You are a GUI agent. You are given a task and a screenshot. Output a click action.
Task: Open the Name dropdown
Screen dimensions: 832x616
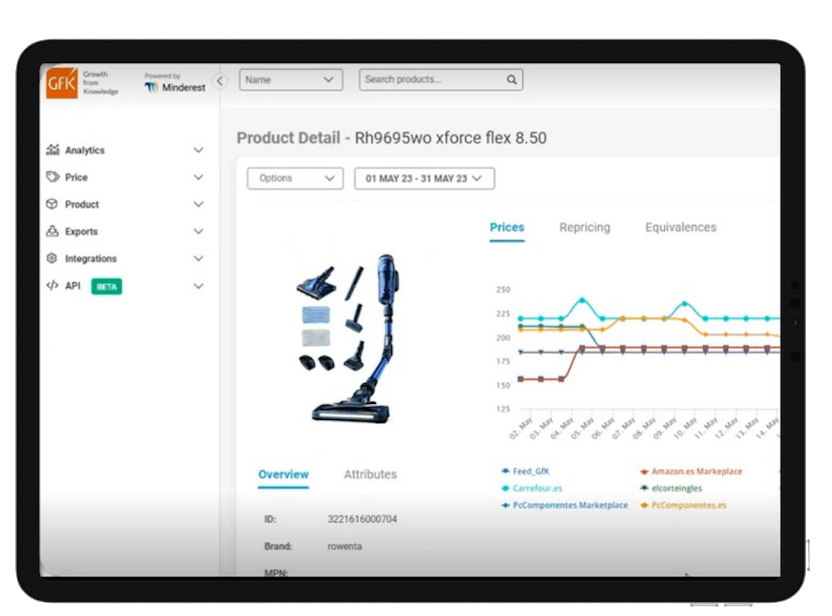(290, 80)
